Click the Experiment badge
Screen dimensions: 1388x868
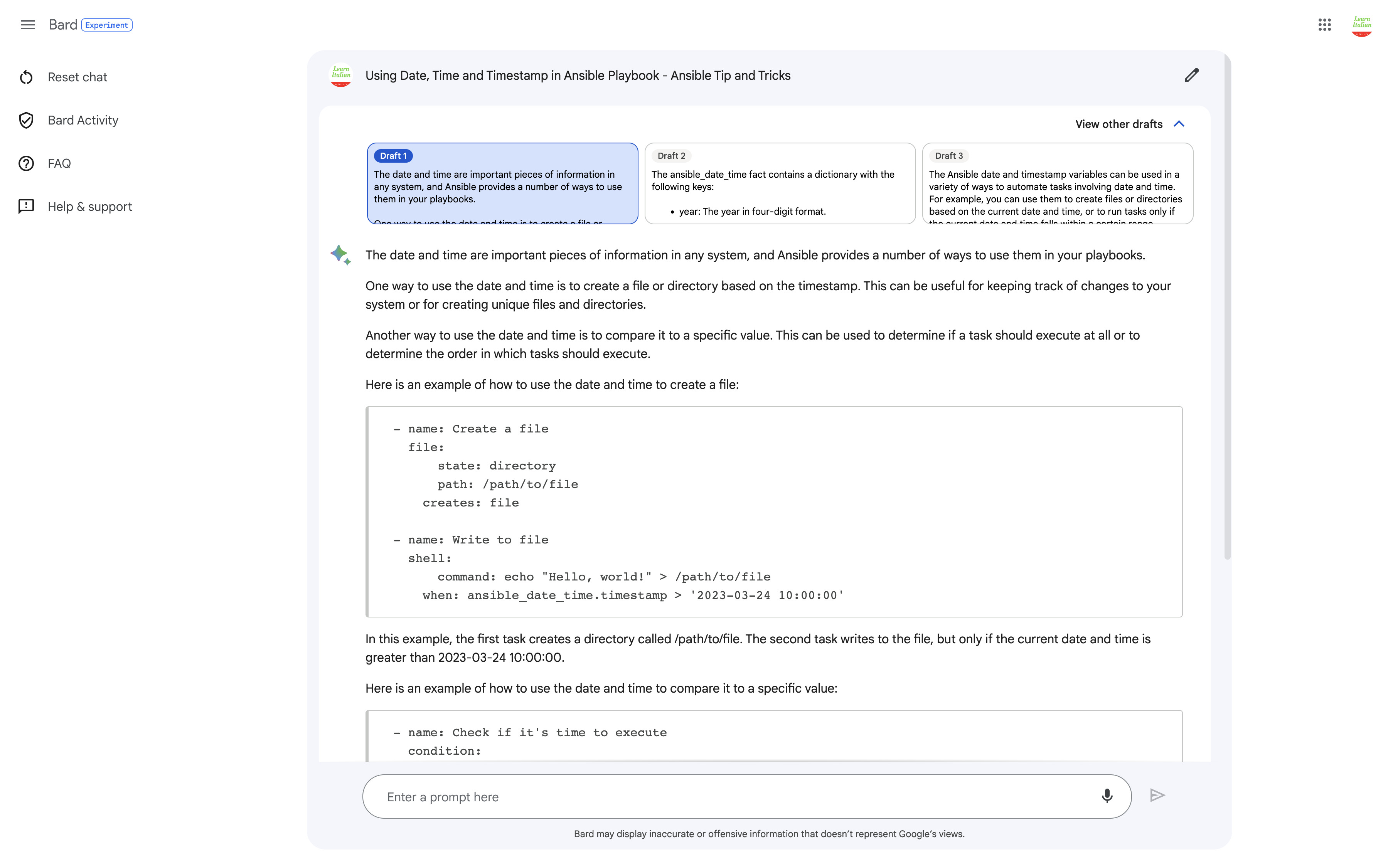click(107, 25)
